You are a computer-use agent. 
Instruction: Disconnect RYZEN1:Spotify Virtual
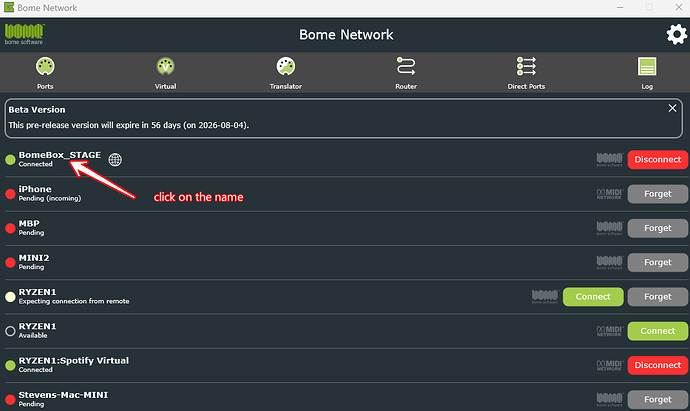657,366
